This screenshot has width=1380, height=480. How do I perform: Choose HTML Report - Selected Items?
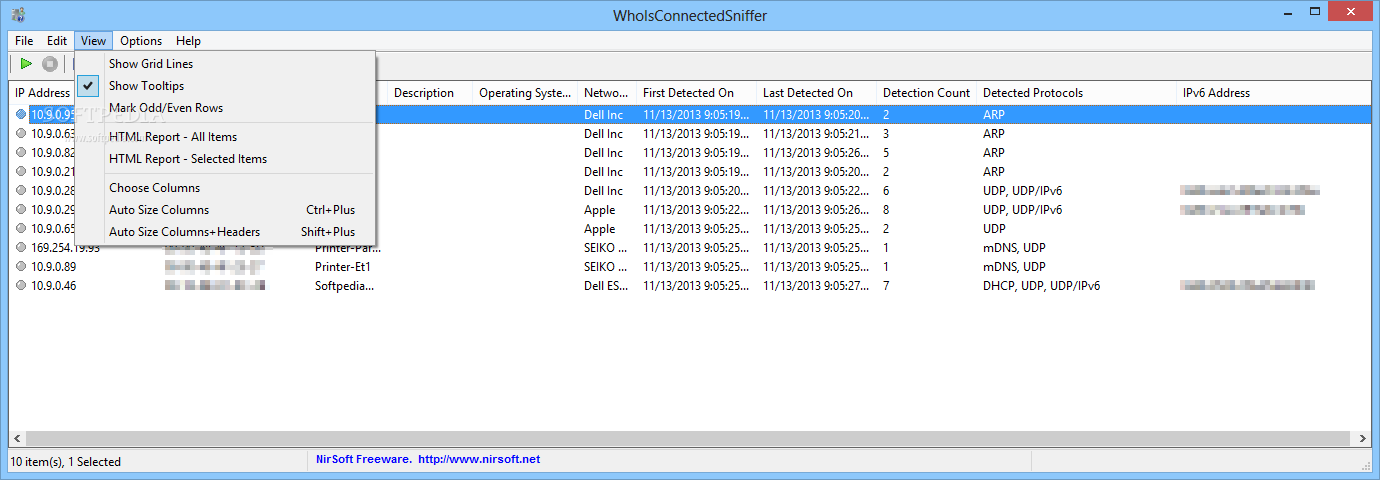(225, 159)
